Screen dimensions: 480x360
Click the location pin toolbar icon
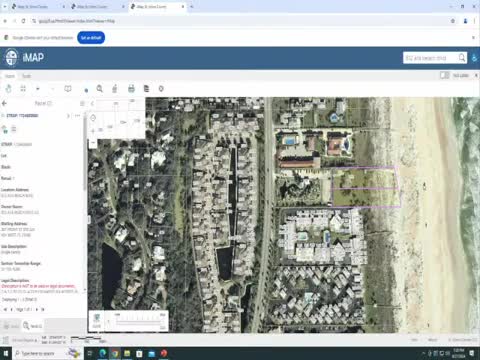click(x=161, y=89)
